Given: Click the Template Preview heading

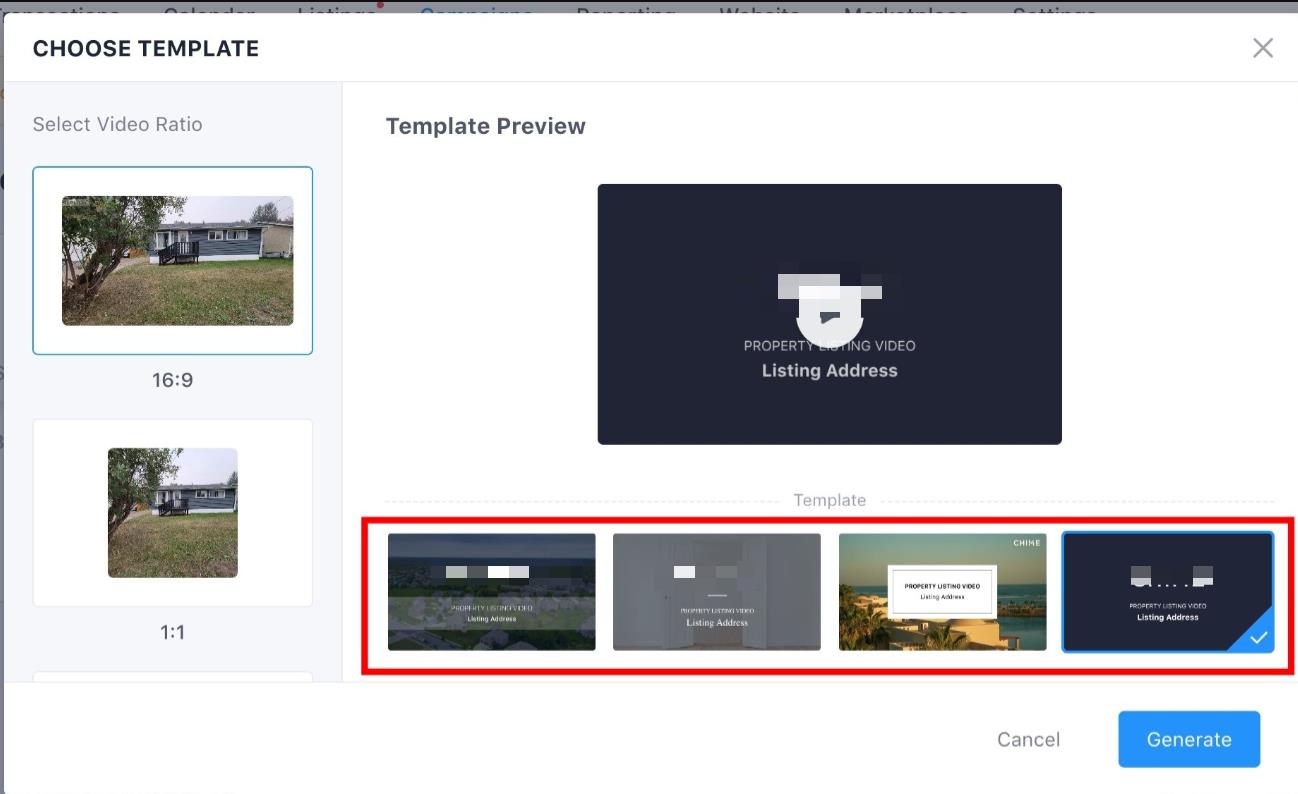Looking at the screenshot, I should pyautogui.click(x=486, y=126).
